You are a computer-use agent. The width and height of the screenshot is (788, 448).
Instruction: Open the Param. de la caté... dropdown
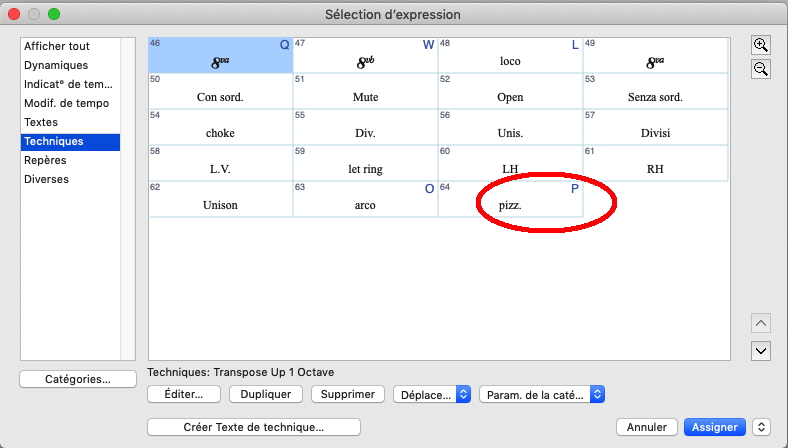[x=542, y=395]
